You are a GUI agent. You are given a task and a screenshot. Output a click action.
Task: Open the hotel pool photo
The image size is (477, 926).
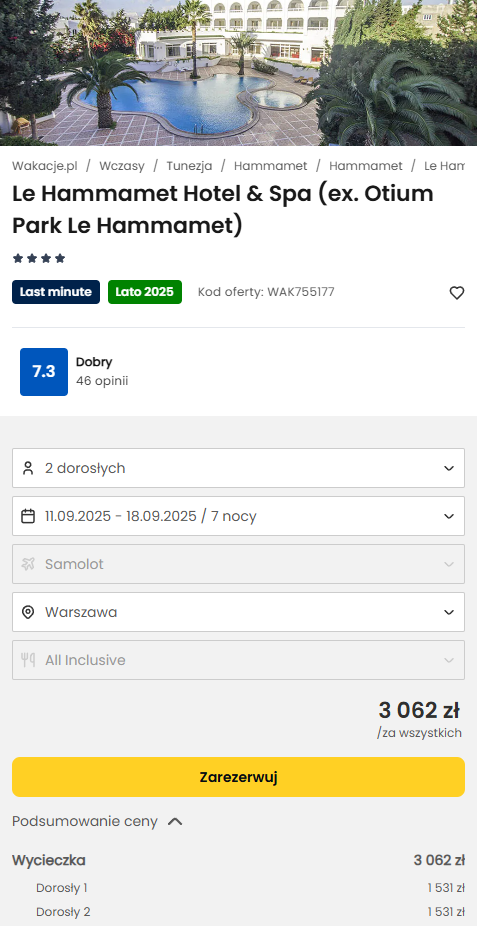click(x=238, y=73)
